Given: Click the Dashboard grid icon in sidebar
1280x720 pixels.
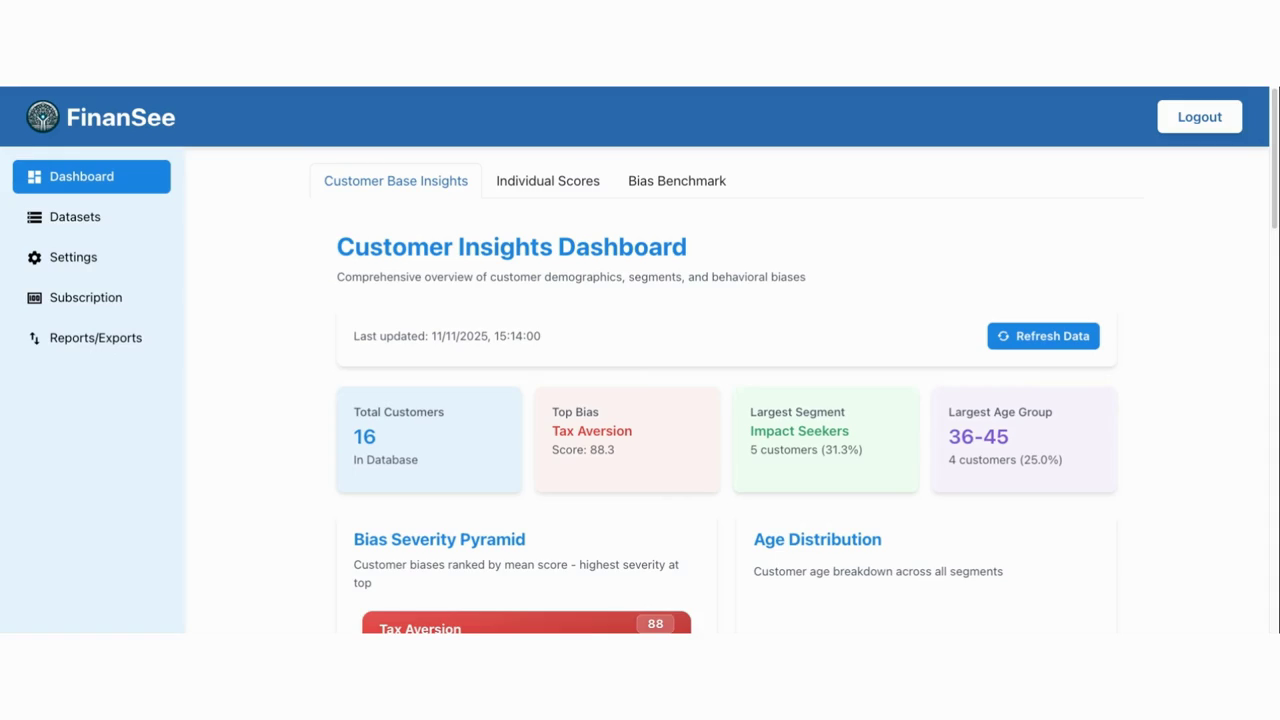Looking at the screenshot, I should point(34,177).
